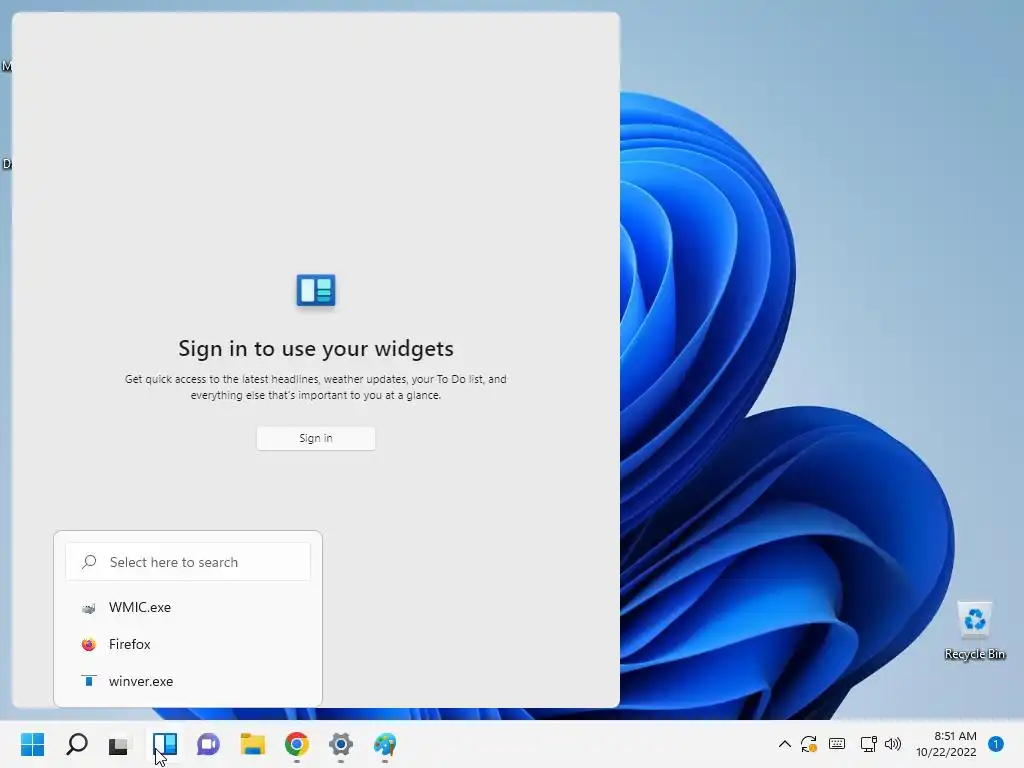The height and width of the screenshot is (768, 1024).
Task: Click the magnifier icon in the search box
Action: coord(89,562)
